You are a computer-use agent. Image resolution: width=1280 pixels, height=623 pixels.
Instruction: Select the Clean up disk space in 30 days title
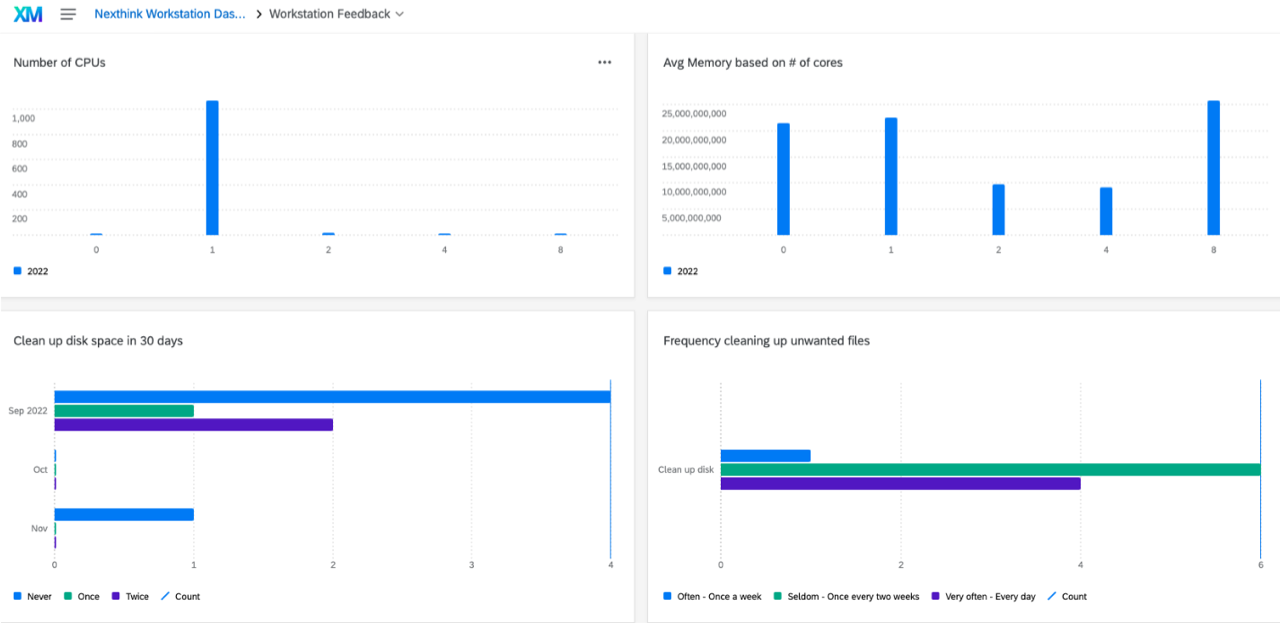pyautogui.click(x=98, y=341)
